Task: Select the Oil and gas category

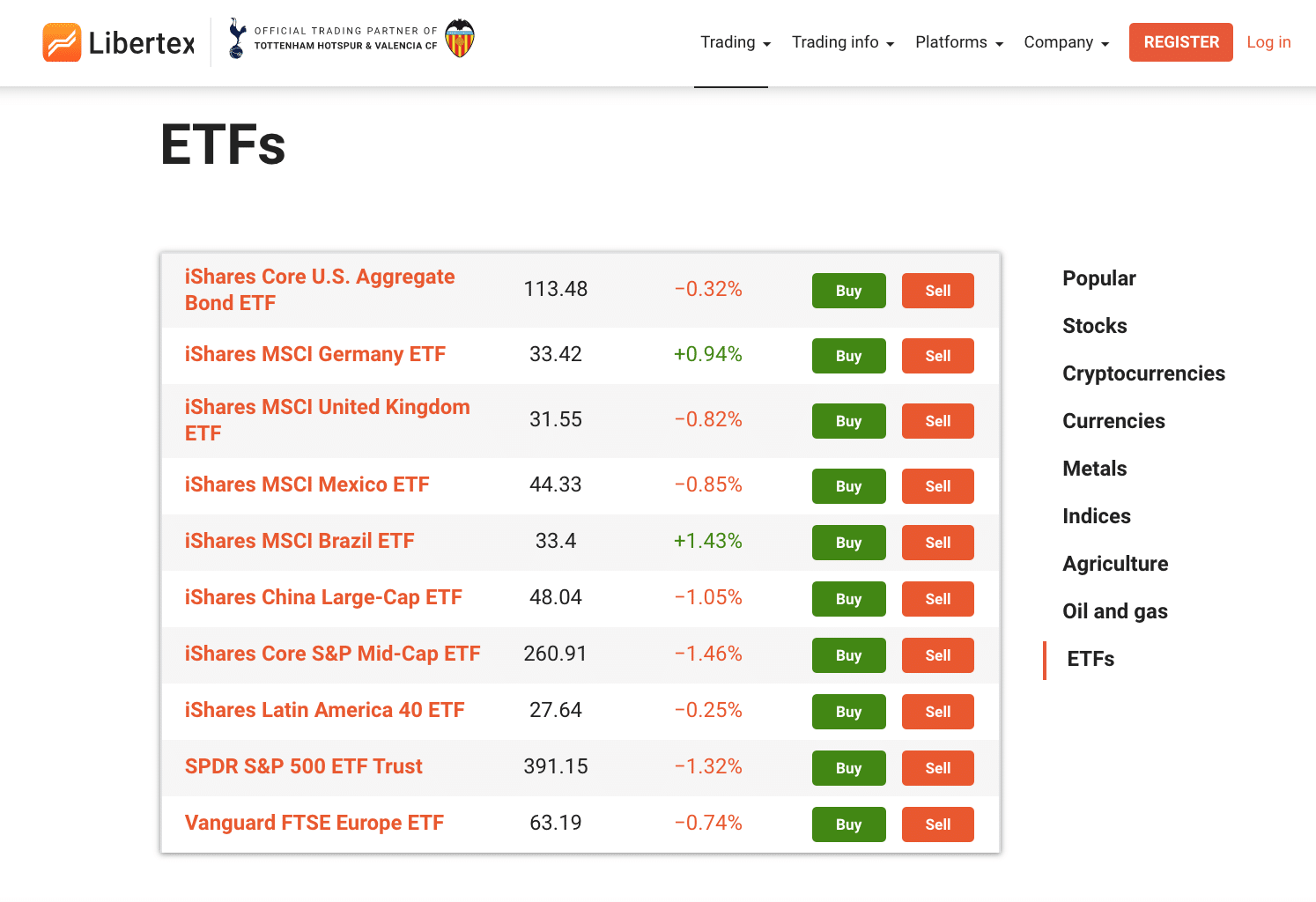Action: tap(1115, 611)
